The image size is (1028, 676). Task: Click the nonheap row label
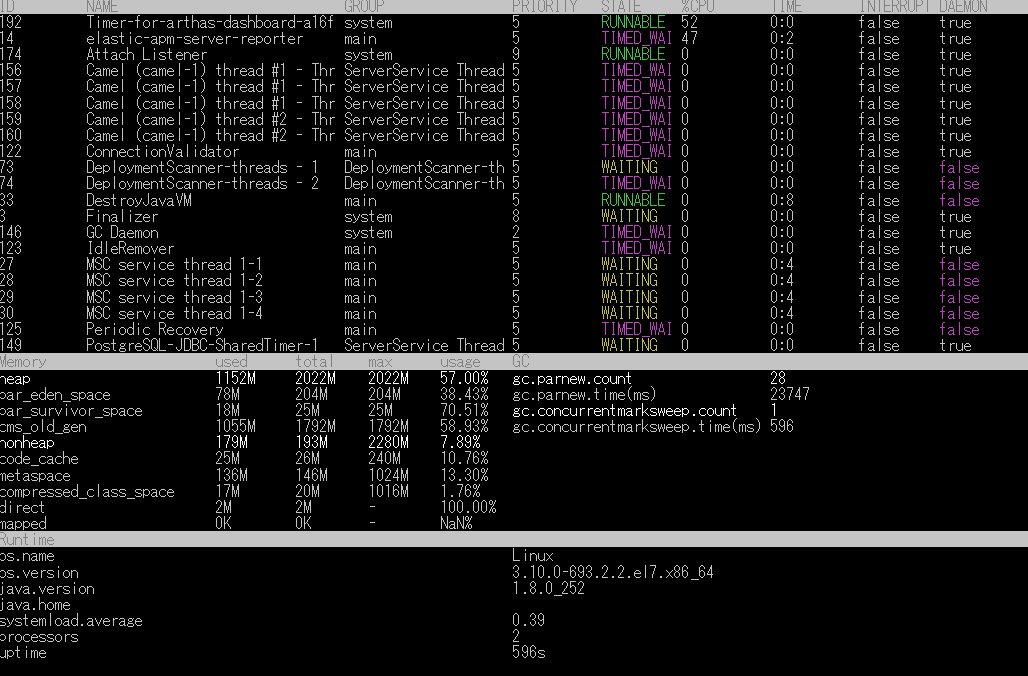pos(27,443)
